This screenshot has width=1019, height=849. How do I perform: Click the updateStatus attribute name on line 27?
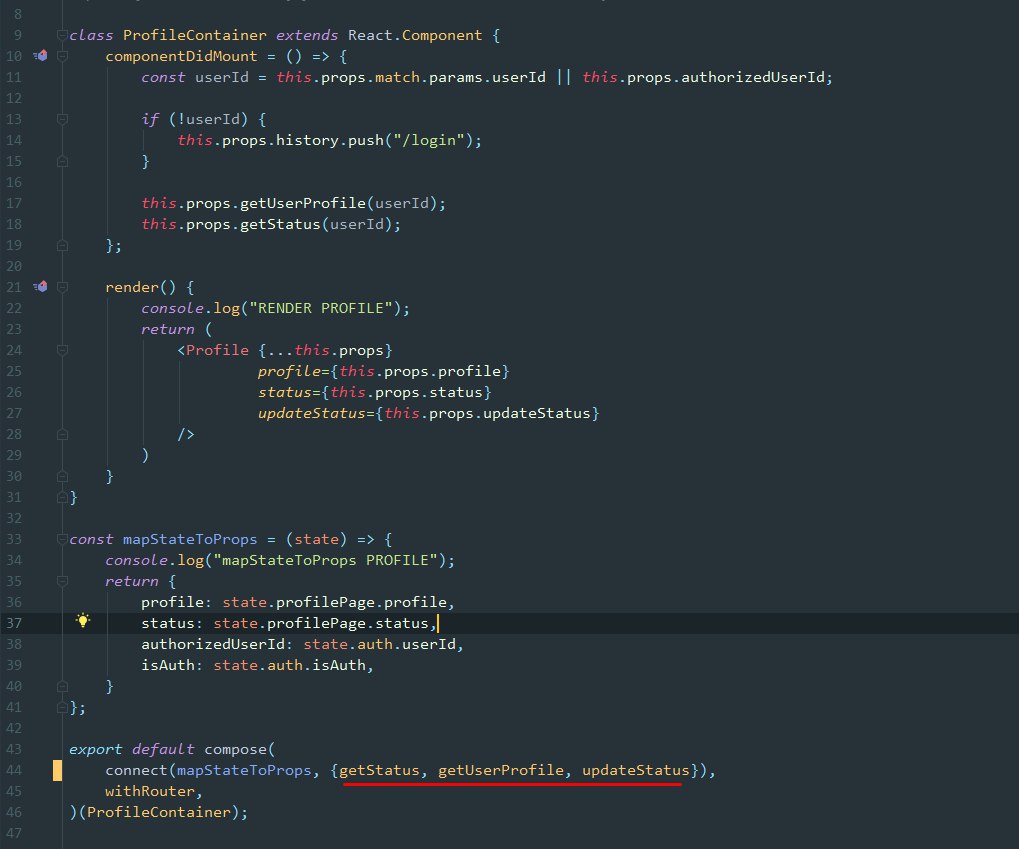(x=312, y=413)
